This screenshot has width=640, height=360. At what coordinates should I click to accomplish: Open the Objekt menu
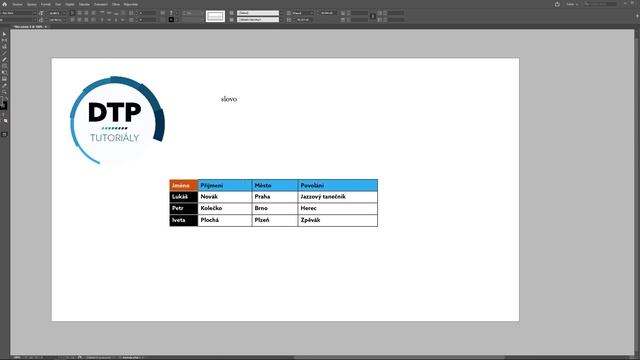click(70, 4)
